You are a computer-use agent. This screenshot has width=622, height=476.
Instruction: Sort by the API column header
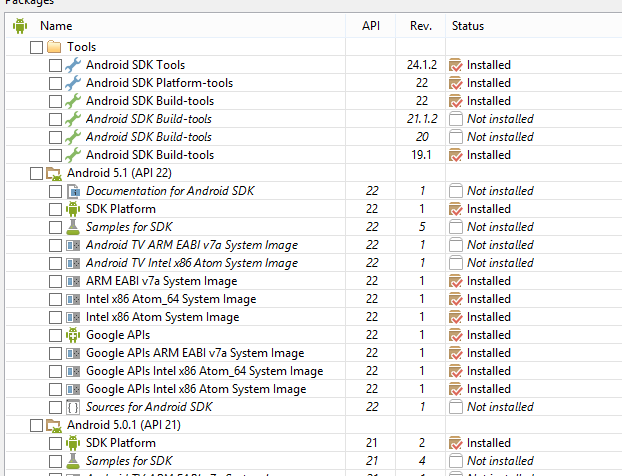pos(370,25)
